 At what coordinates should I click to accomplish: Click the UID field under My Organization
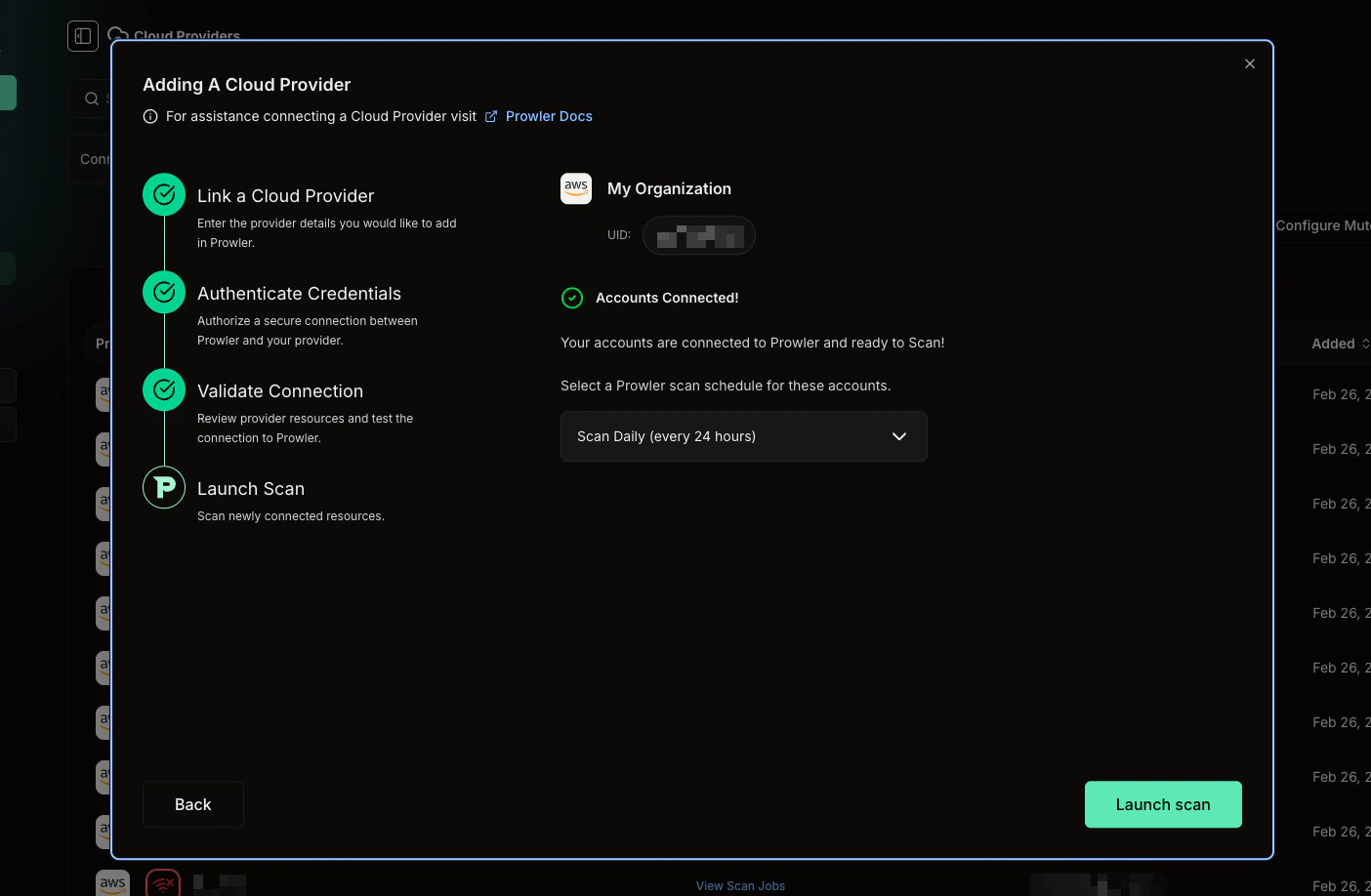tap(699, 235)
